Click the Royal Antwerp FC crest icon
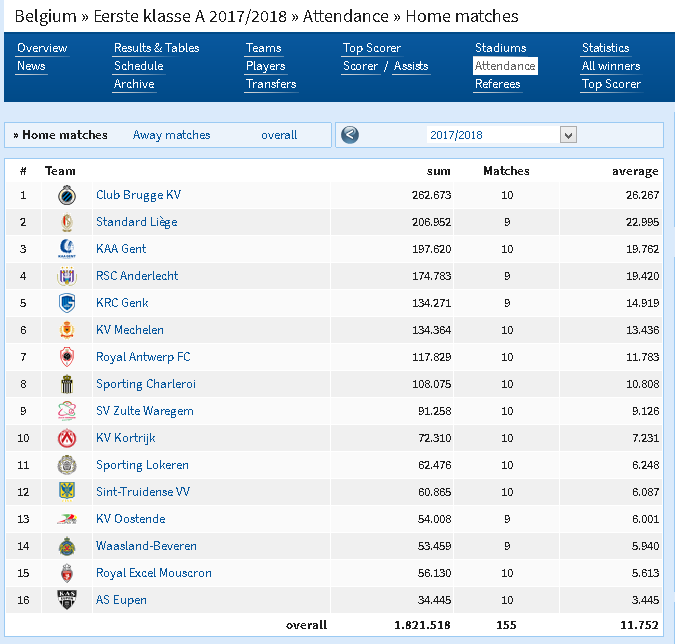 click(x=67, y=357)
